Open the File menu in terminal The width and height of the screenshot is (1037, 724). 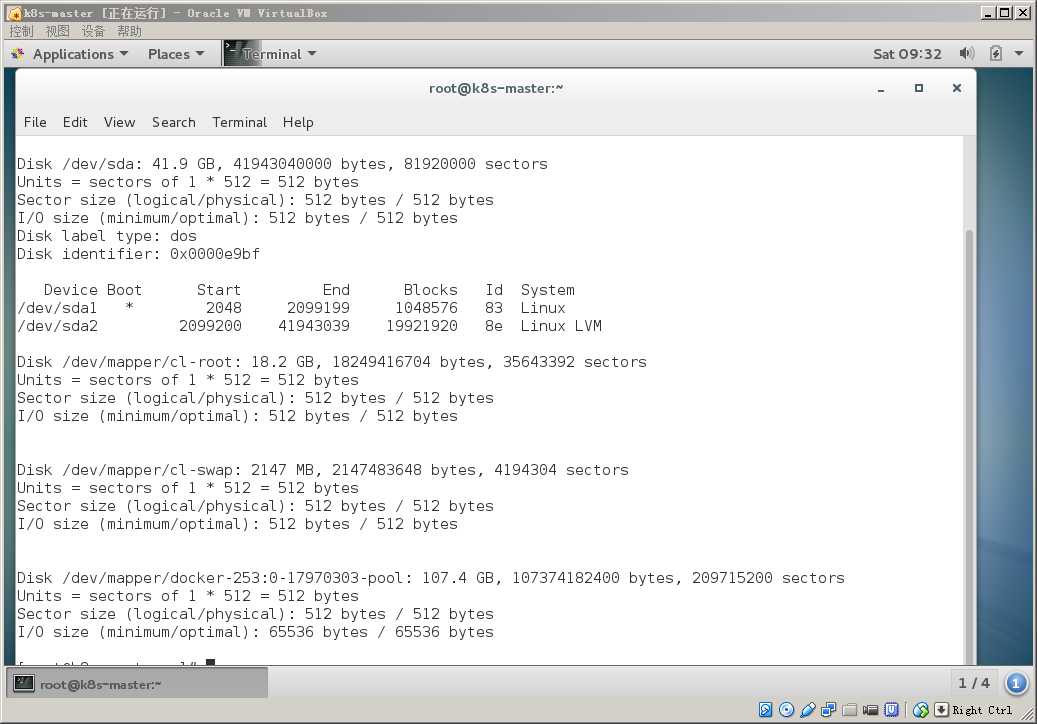pos(35,122)
